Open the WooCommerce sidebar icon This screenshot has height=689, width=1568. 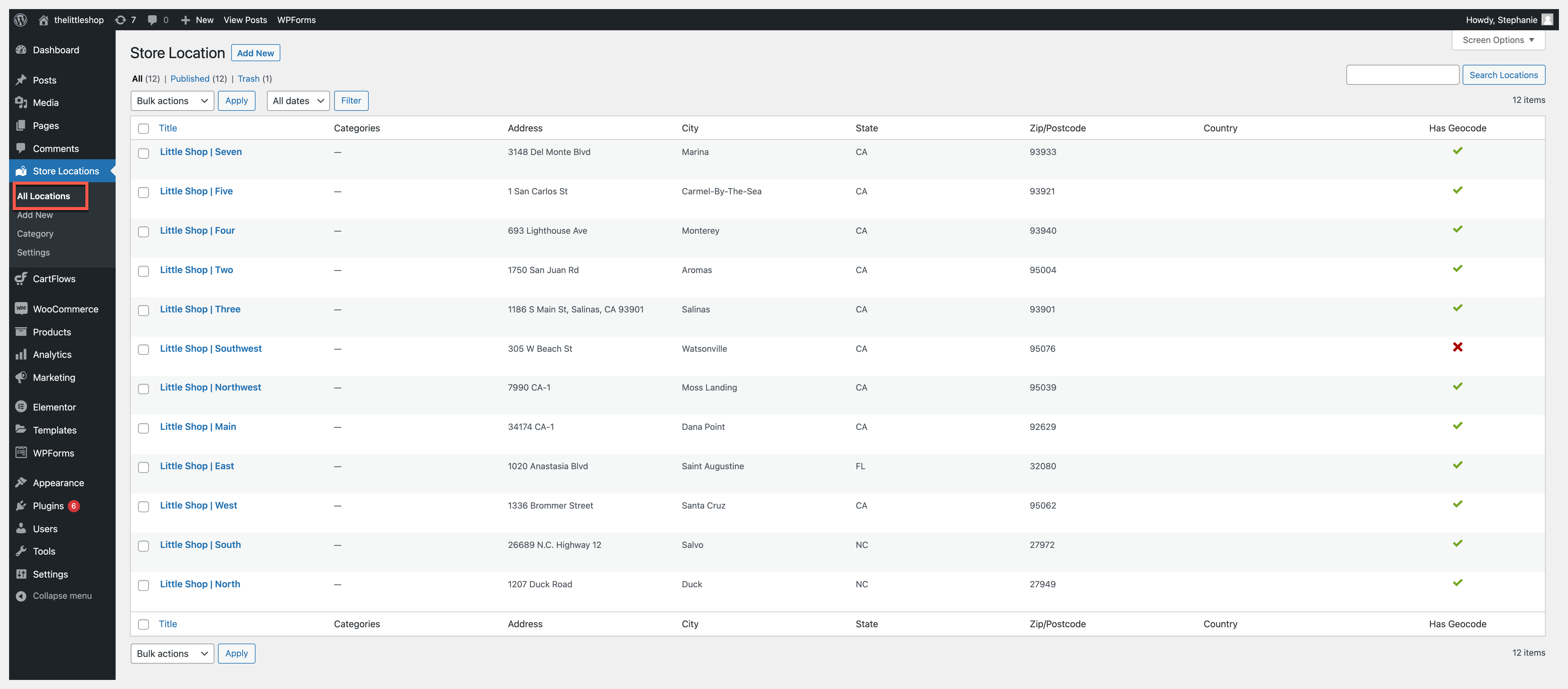coord(21,308)
